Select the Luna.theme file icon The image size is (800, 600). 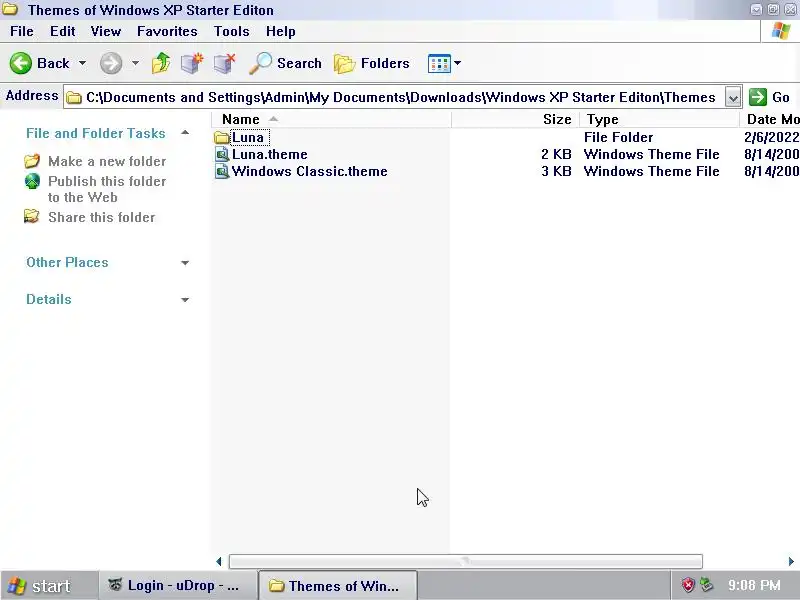click(222, 155)
